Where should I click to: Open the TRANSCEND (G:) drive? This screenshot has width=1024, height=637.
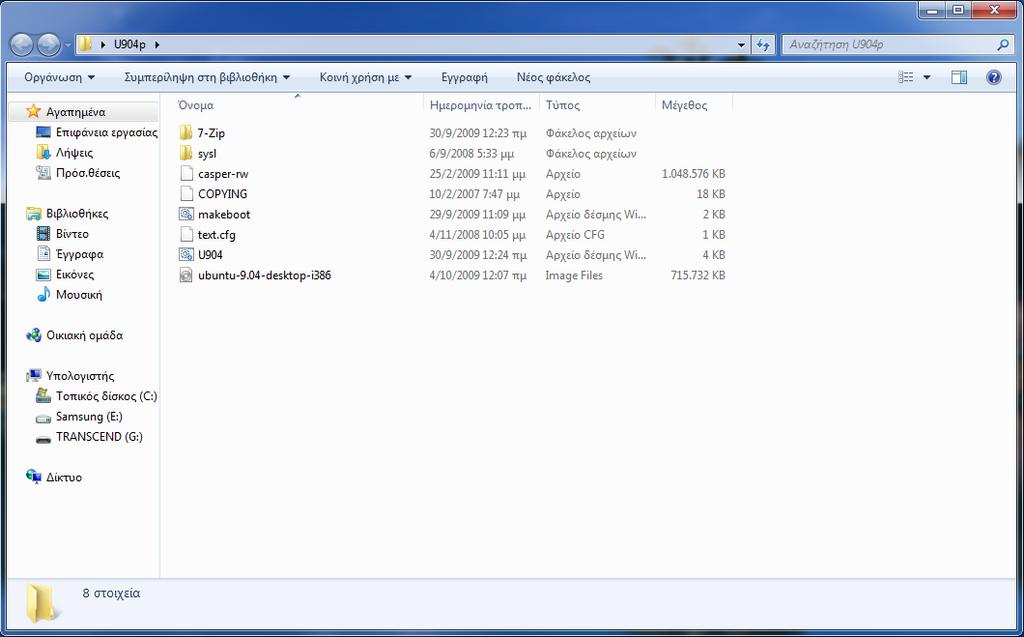pyautogui.click(x=99, y=436)
